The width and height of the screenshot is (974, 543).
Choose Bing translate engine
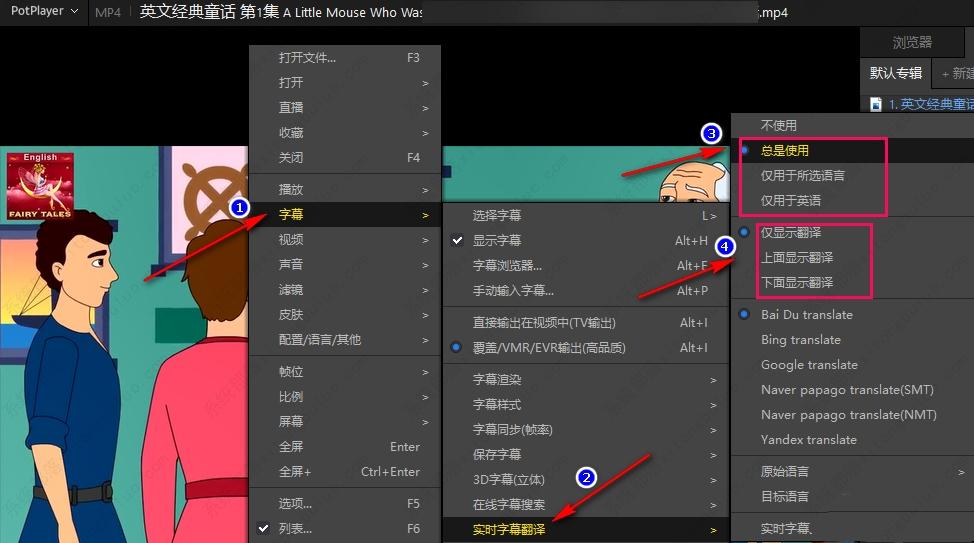click(853, 339)
